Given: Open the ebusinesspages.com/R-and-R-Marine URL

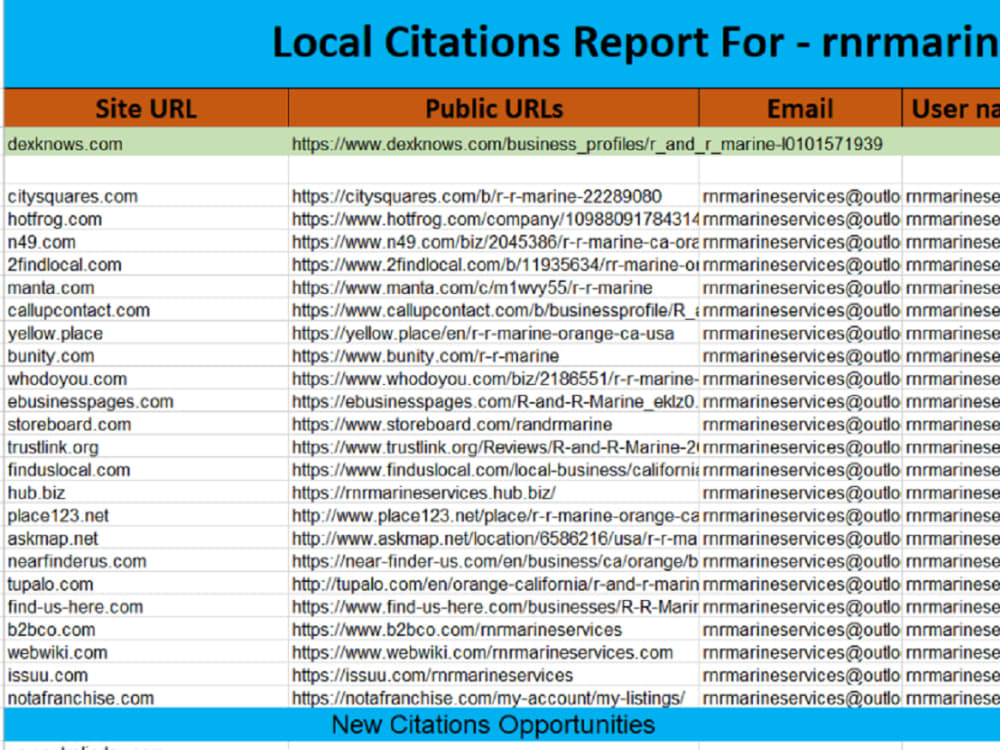Looking at the screenshot, I should [494, 402].
